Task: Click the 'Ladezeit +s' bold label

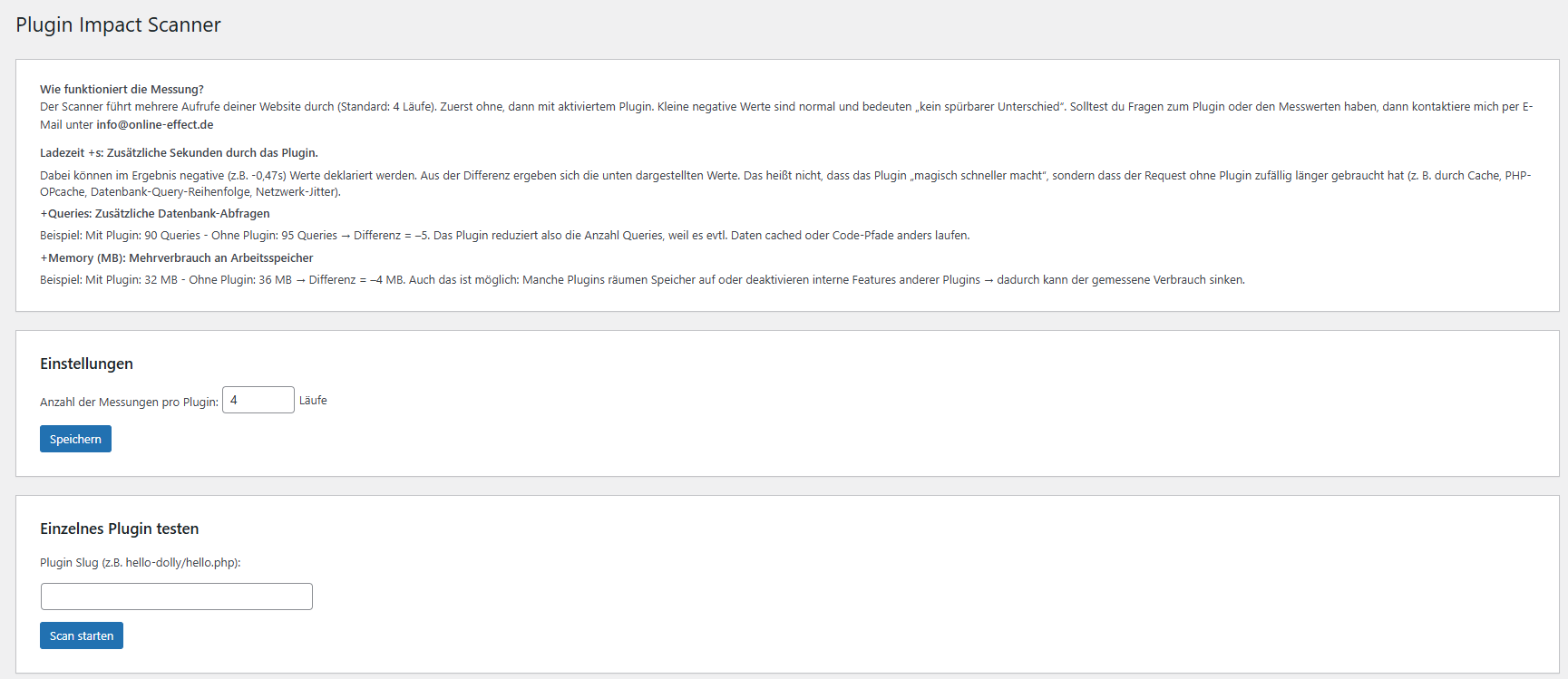Action: [x=179, y=153]
